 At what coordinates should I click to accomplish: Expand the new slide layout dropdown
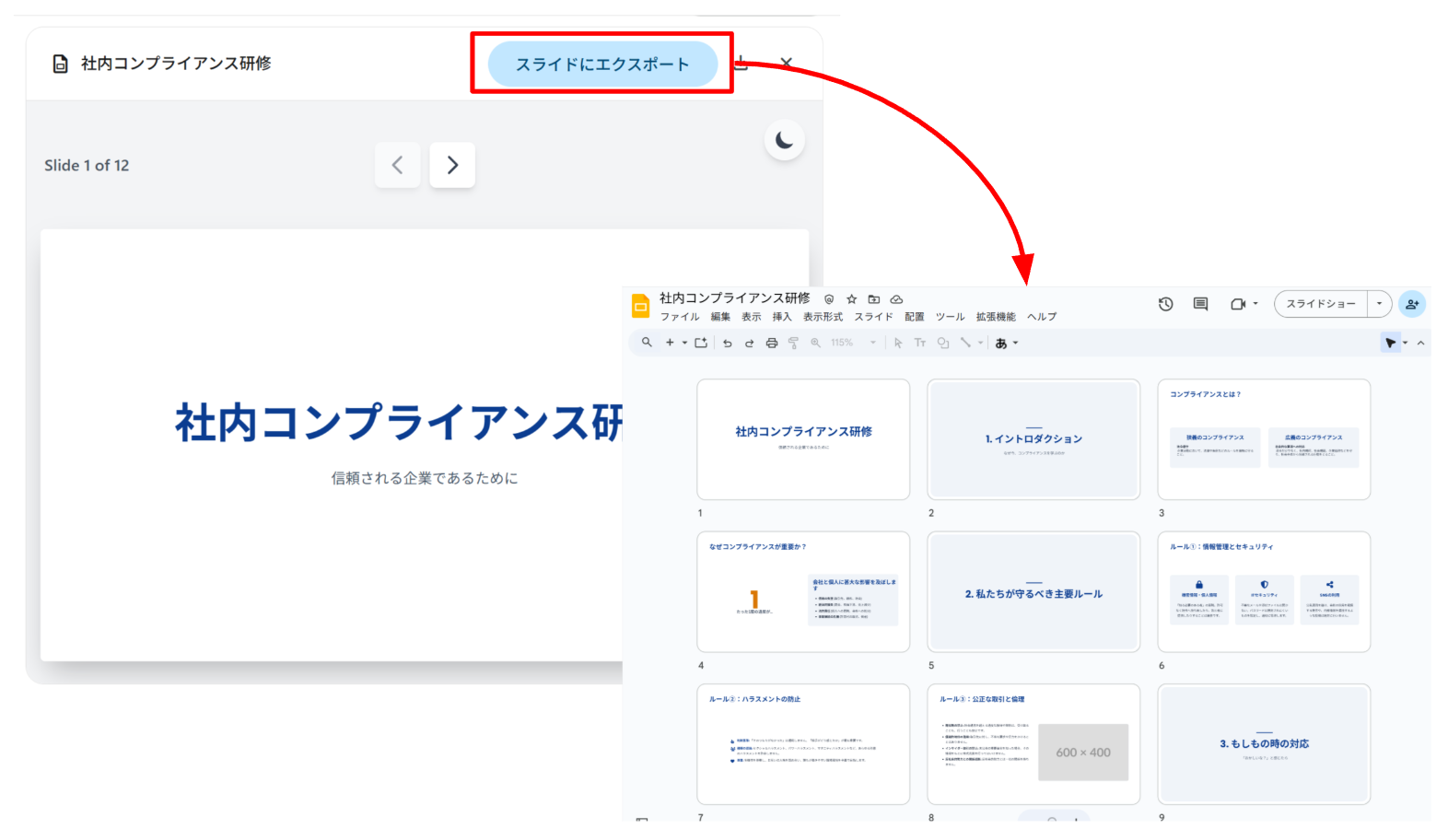click(684, 343)
